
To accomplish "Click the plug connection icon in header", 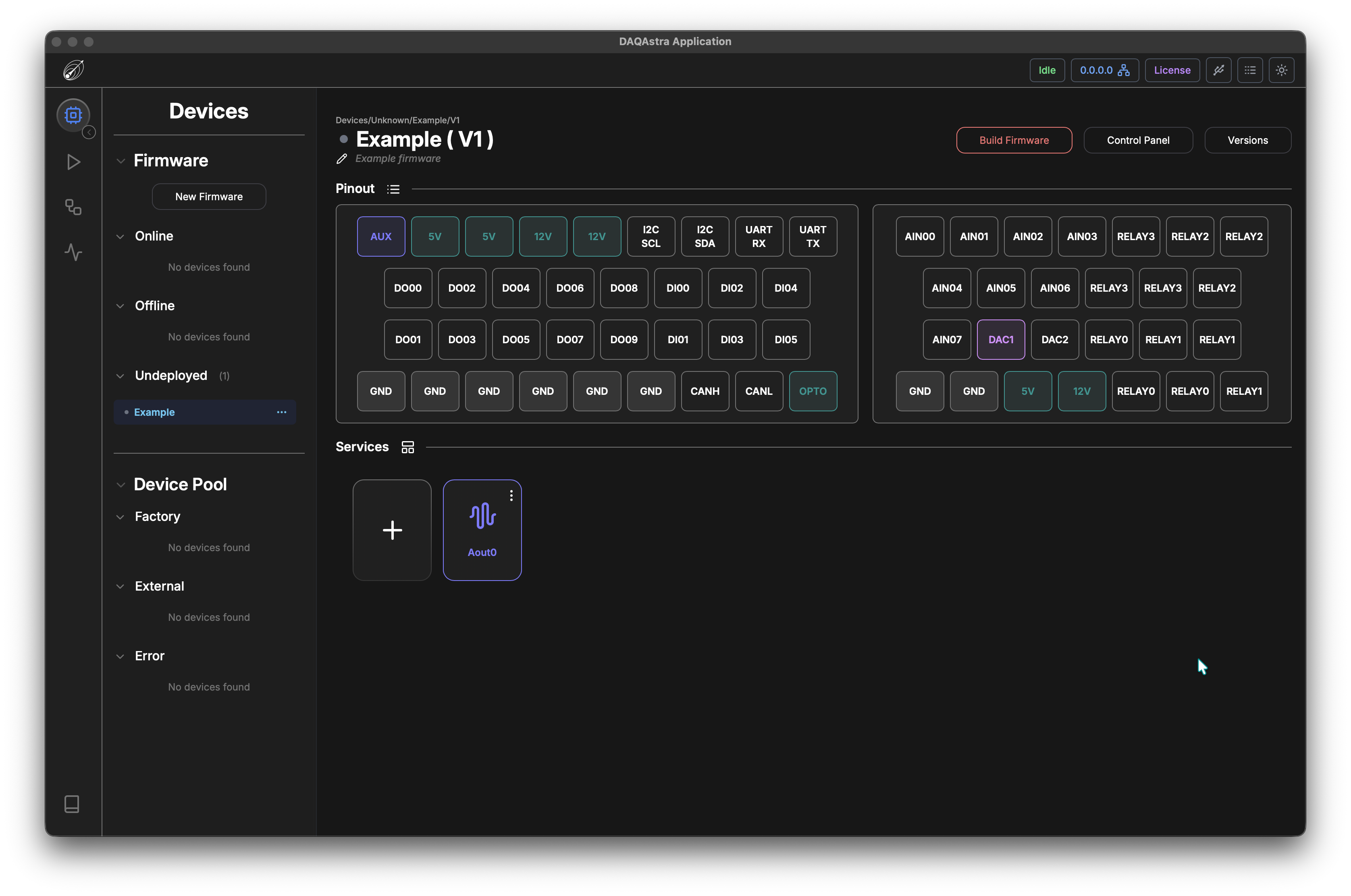I will tap(1218, 70).
